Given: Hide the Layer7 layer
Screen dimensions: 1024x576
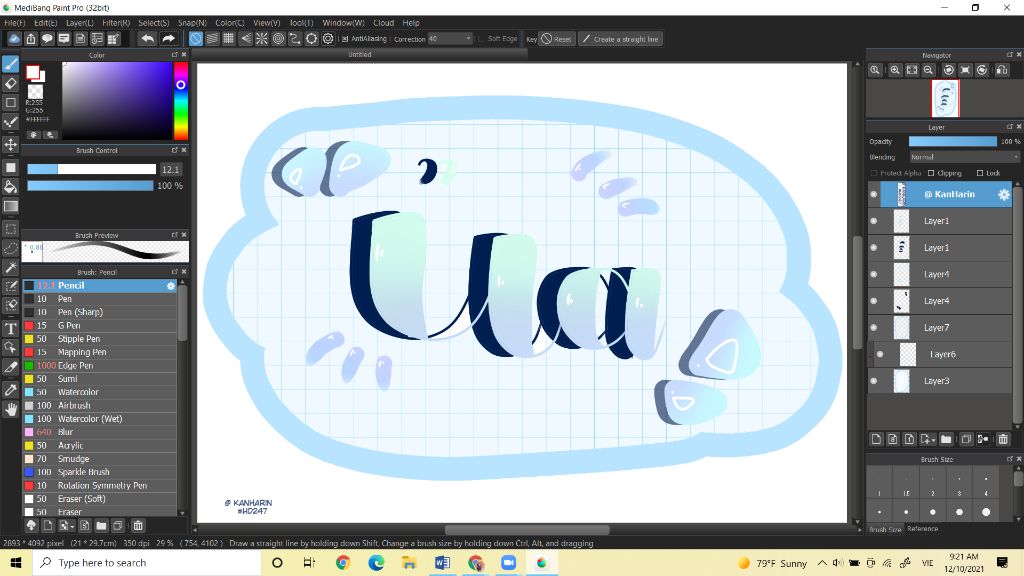Looking at the screenshot, I should (874, 328).
